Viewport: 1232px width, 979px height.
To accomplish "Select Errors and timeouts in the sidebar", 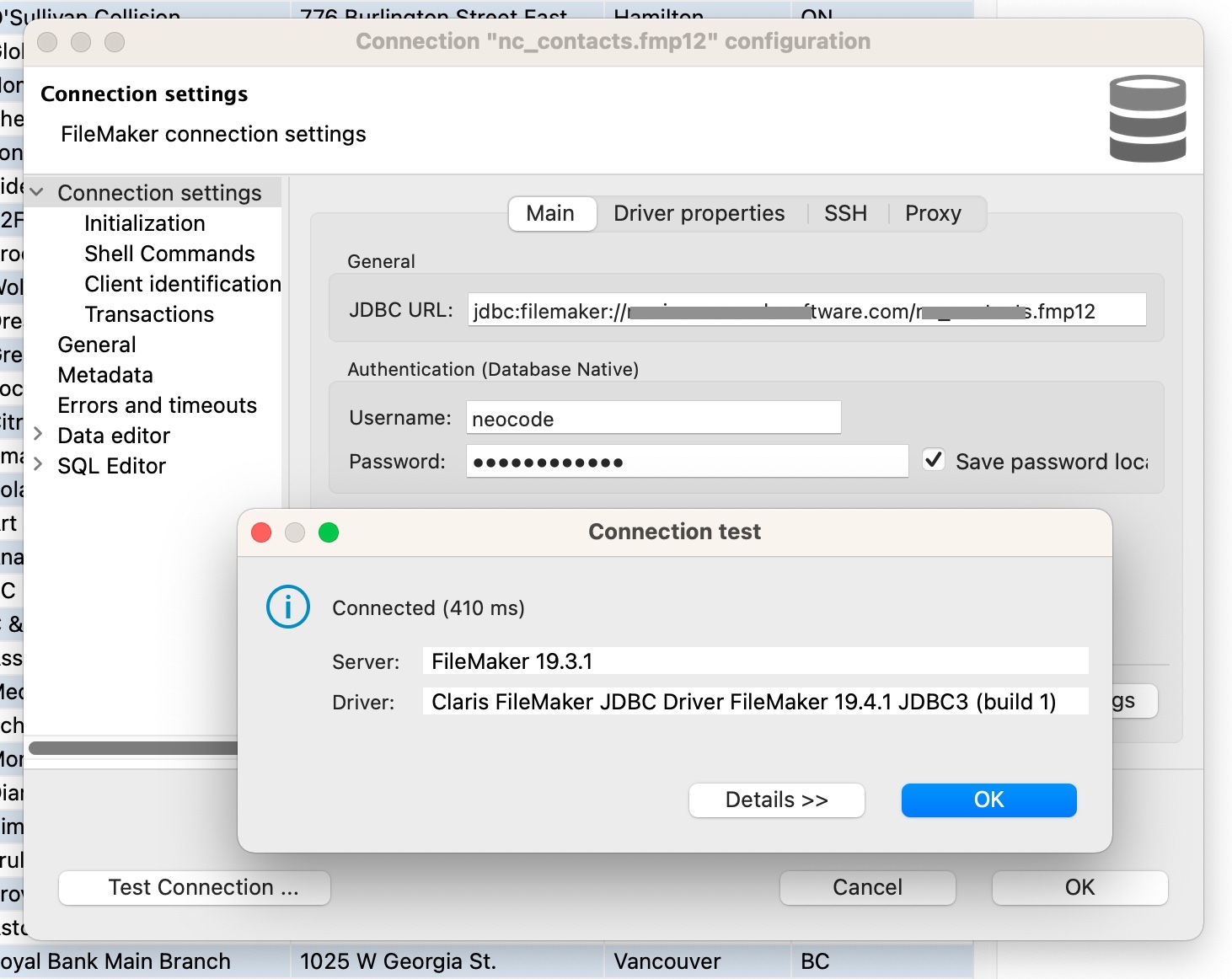I will [x=157, y=405].
